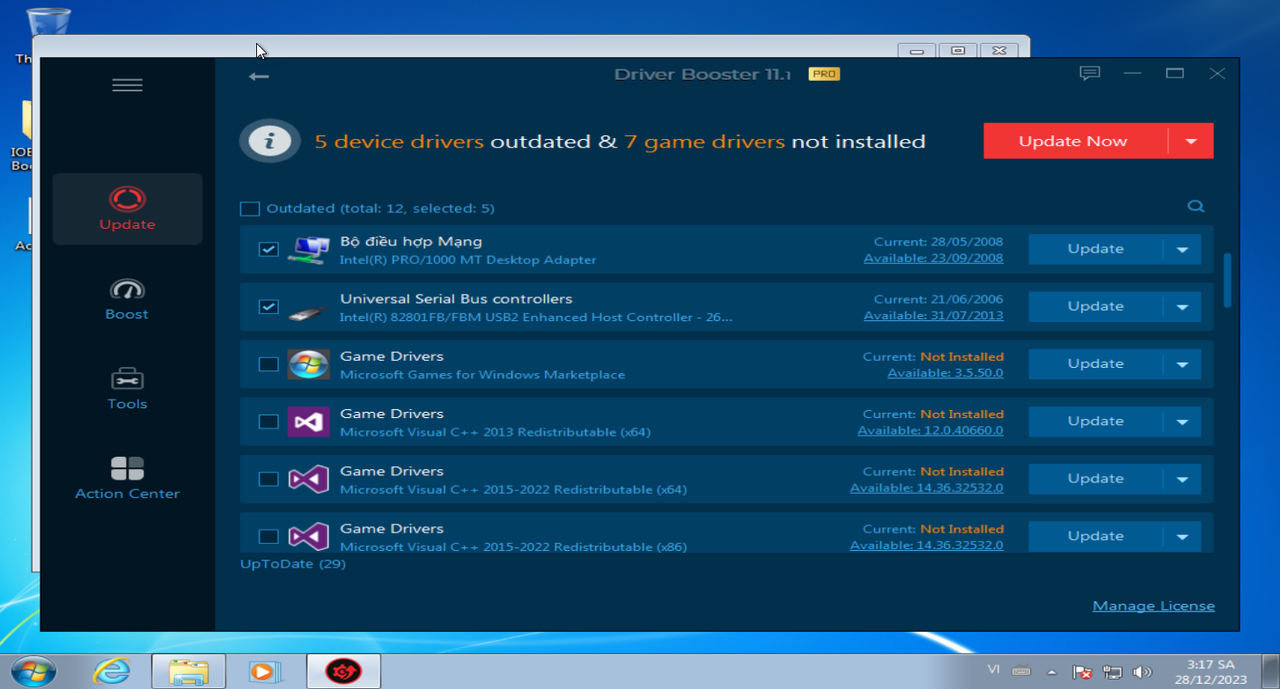The image size is (1280, 689).
Task: Open Update dropdown for USB controllers row
Action: [x=1182, y=307]
